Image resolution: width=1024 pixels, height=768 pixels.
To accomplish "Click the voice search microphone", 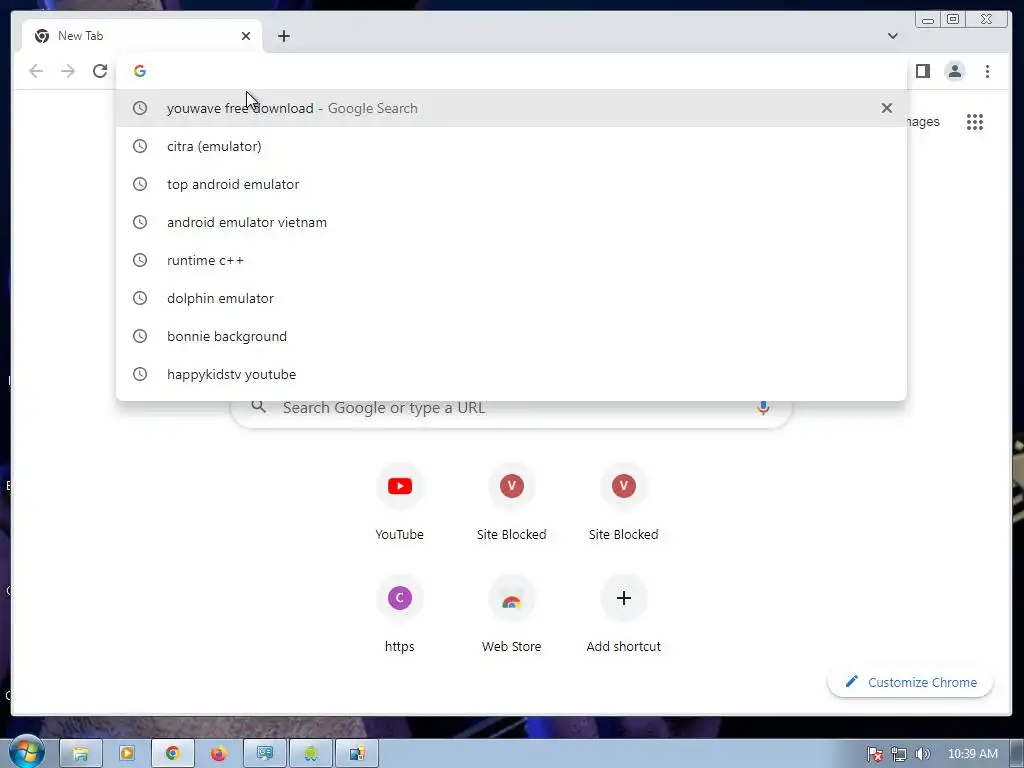I will [x=763, y=408].
